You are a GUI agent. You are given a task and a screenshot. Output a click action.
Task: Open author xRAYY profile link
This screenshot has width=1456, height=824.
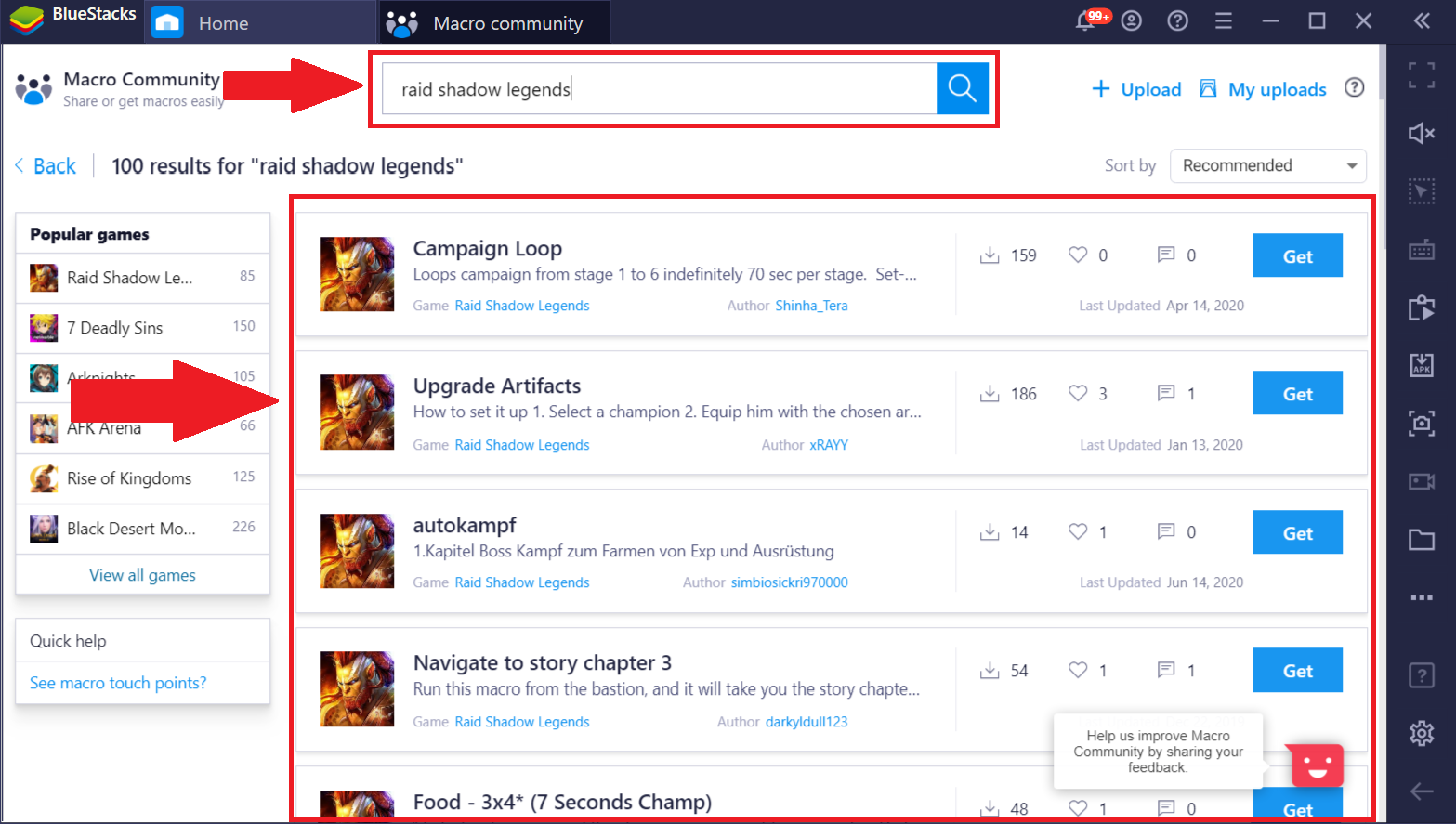829,445
